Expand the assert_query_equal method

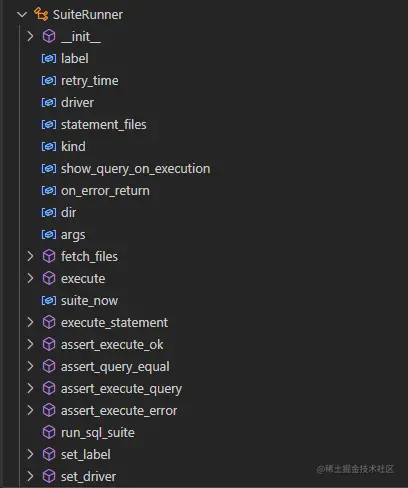click(30, 366)
